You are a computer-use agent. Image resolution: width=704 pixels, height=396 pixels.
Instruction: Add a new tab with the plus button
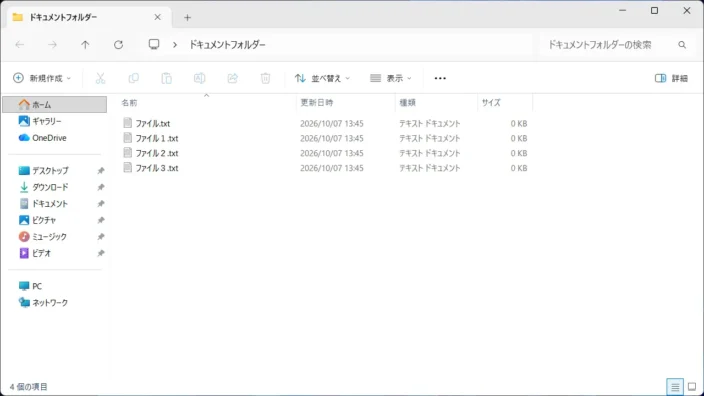point(187,18)
